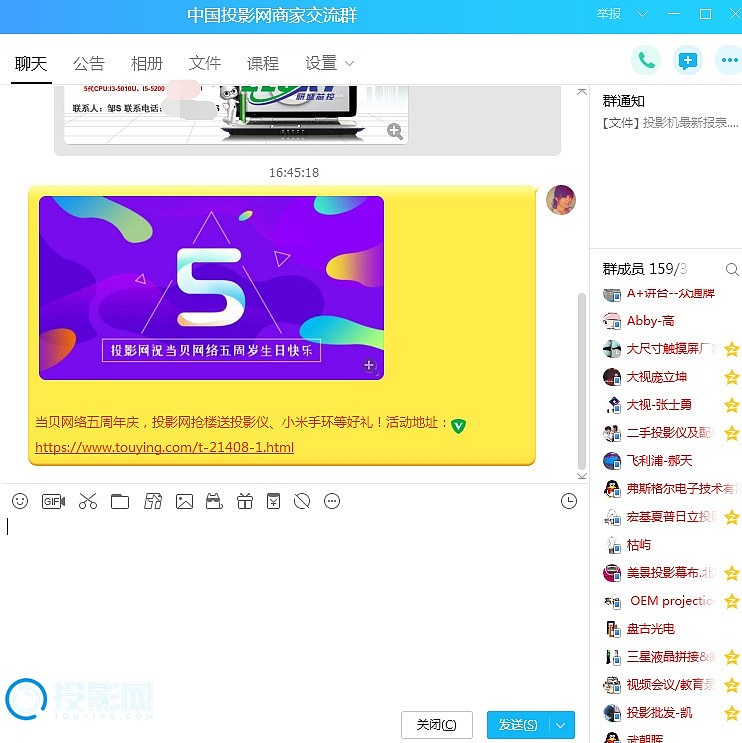742x743 pixels.
Task: Click the star badge beside 大视-张士勇
Action: click(732, 405)
